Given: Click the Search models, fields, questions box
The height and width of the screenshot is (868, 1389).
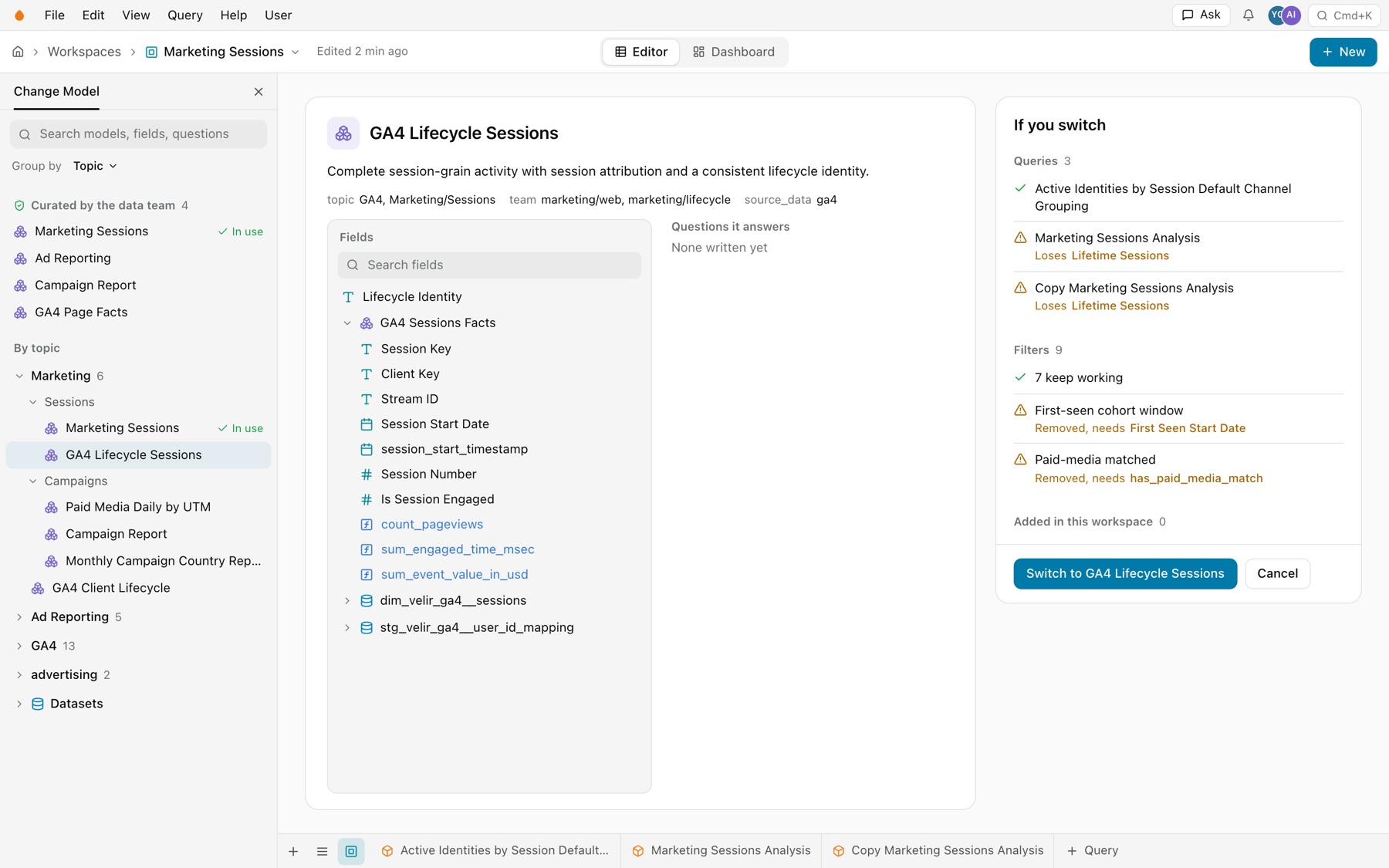Looking at the screenshot, I should (x=139, y=134).
